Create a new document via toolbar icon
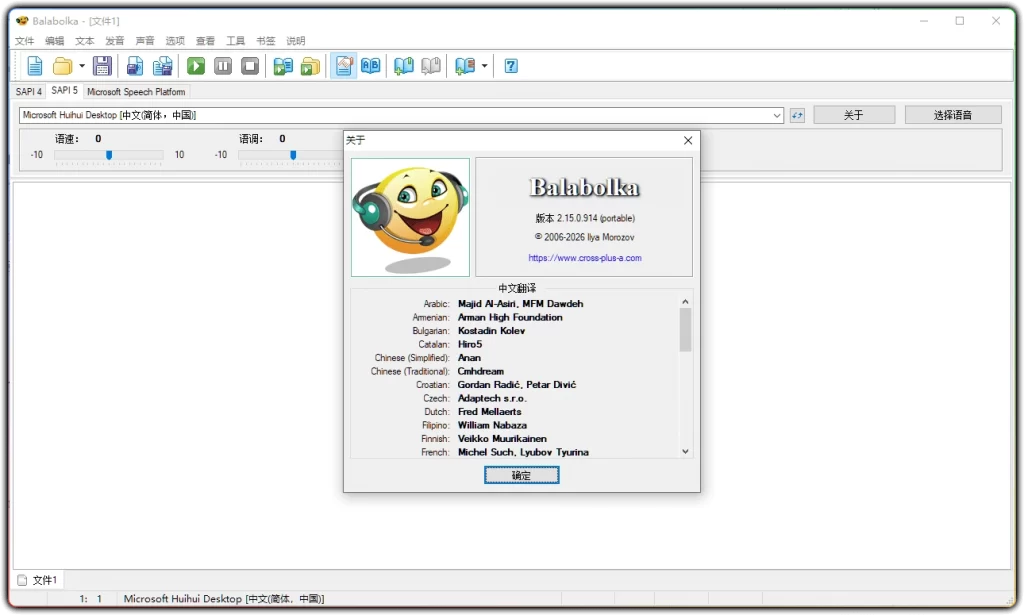Screen dimensions: 1024x615 click(34, 66)
